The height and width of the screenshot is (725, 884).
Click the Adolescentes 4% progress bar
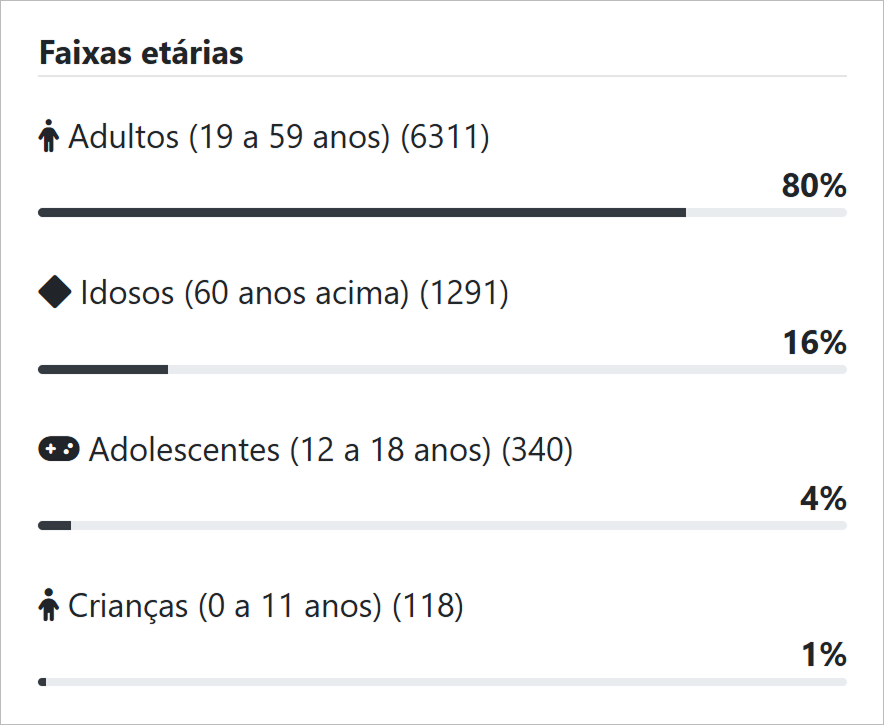pos(442,526)
